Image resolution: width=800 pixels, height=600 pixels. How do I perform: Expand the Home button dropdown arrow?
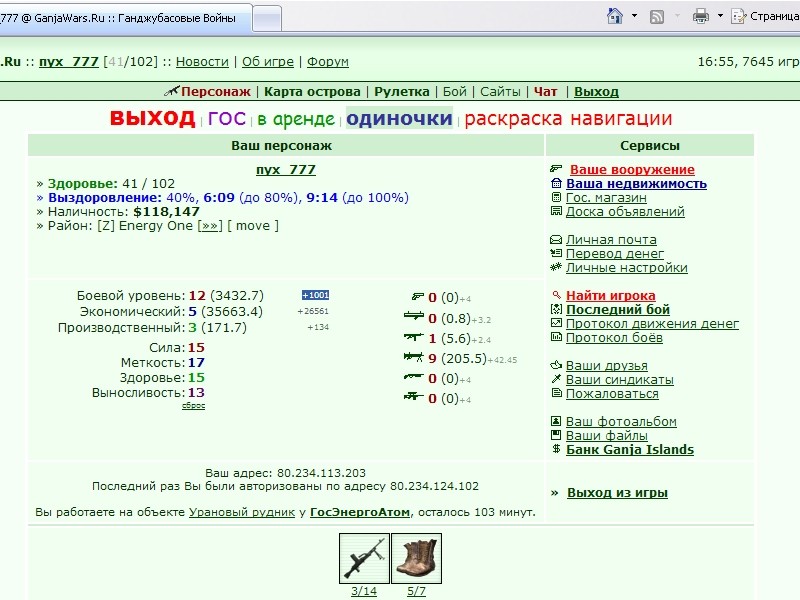tap(634, 16)
